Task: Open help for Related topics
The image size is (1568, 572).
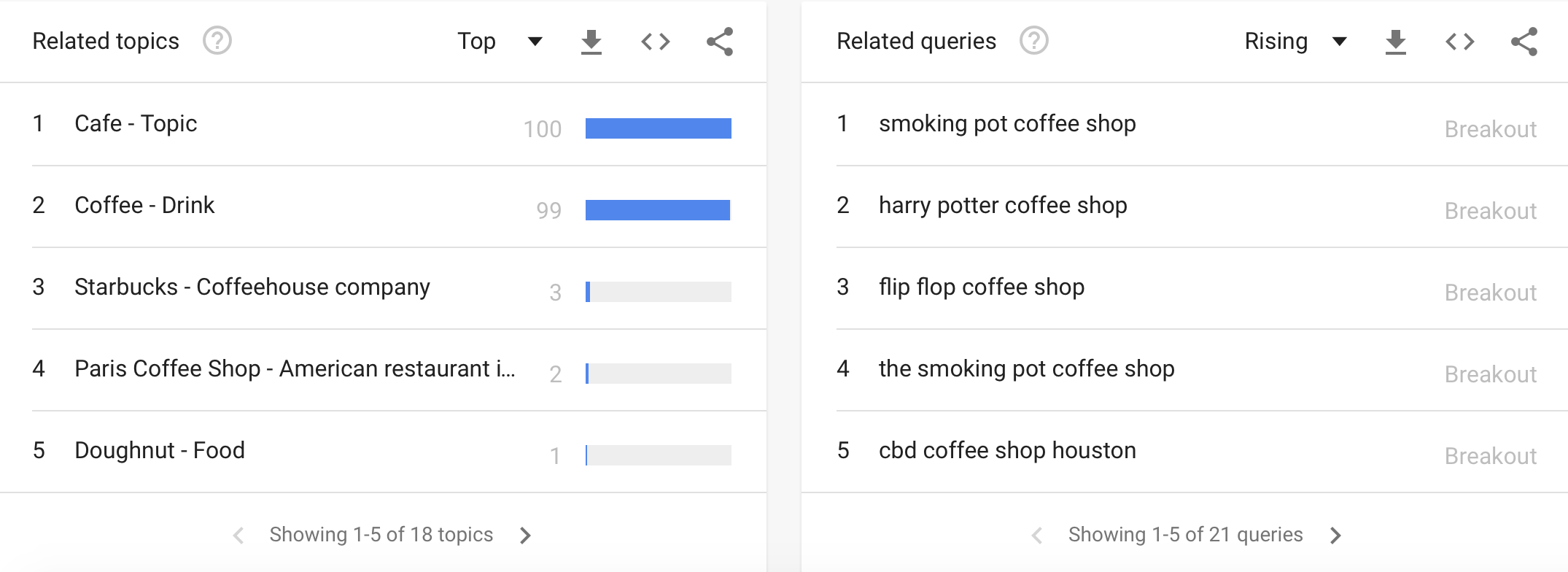Action: point(217,41)
